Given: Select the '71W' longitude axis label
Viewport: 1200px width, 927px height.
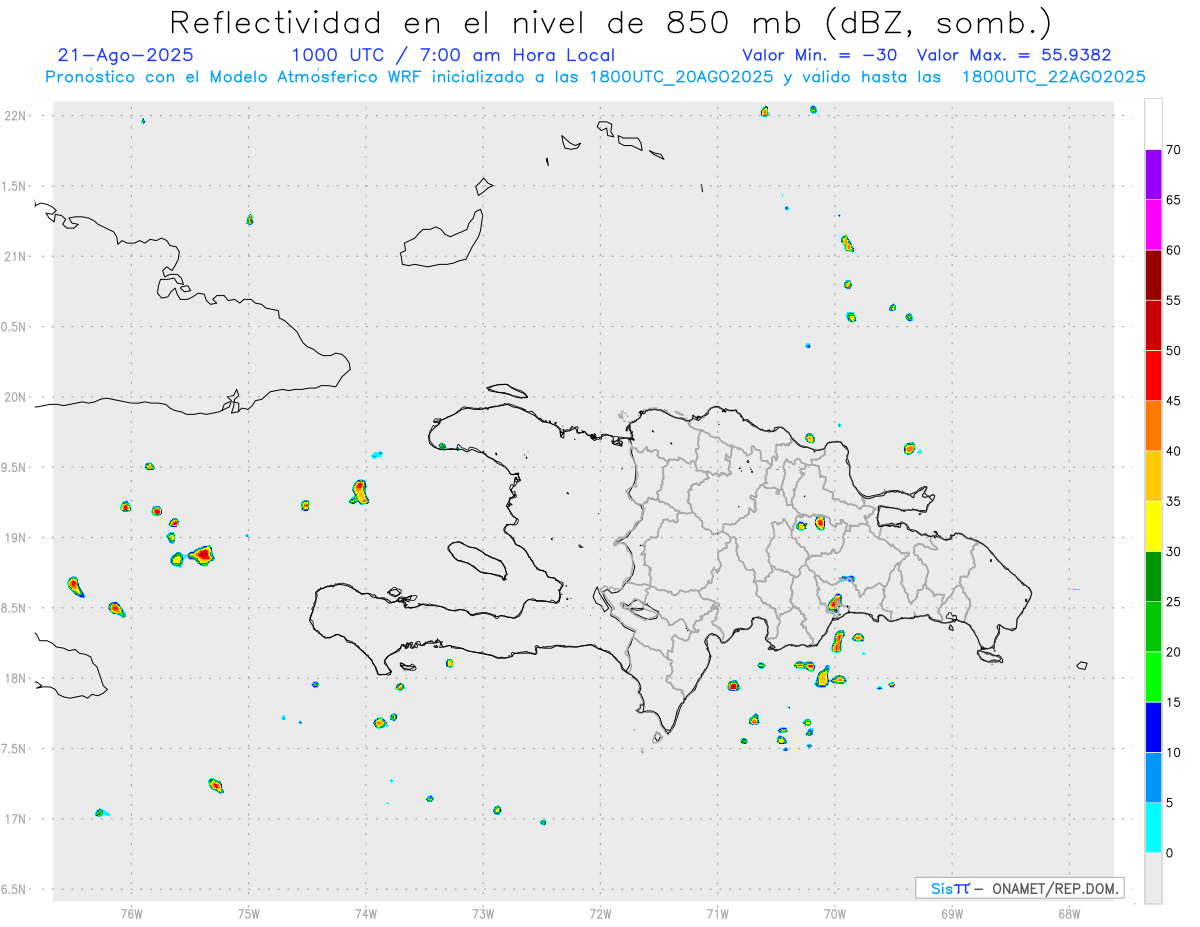Looking at the screenshot, I should pos(717,914).
